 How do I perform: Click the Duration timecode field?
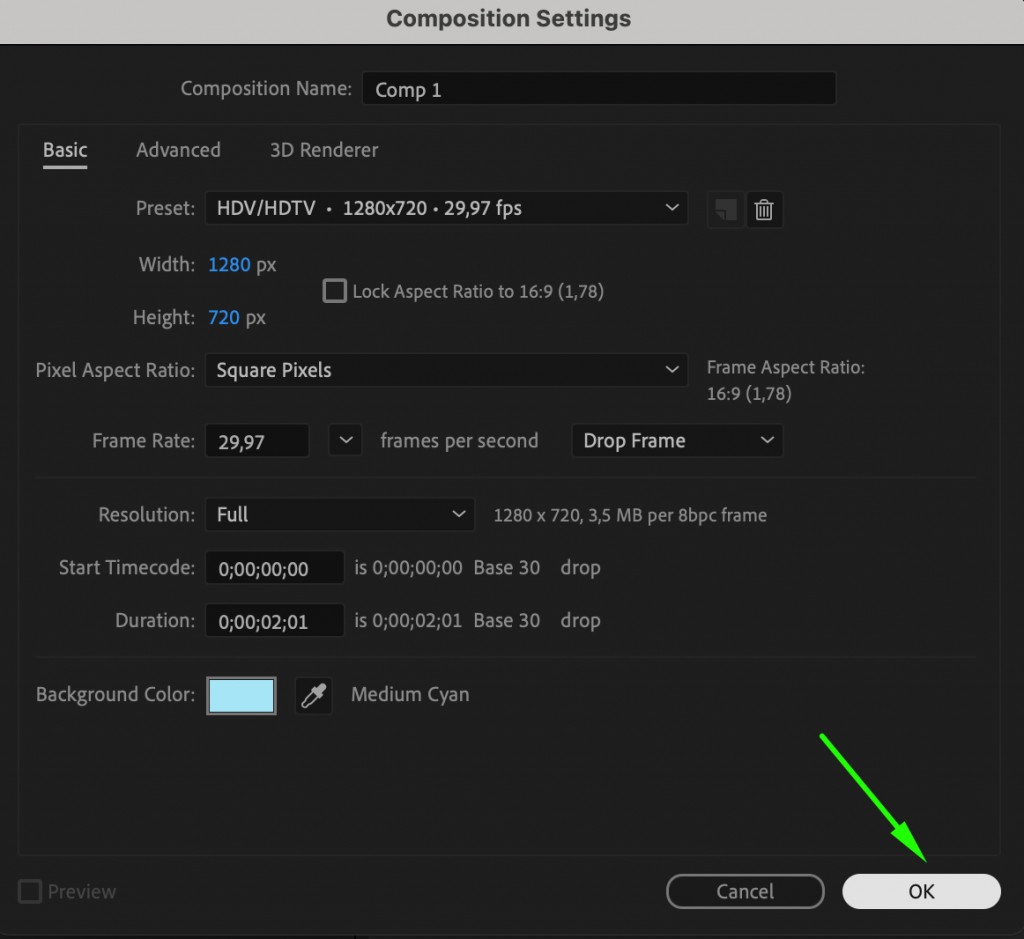[274, 620]
